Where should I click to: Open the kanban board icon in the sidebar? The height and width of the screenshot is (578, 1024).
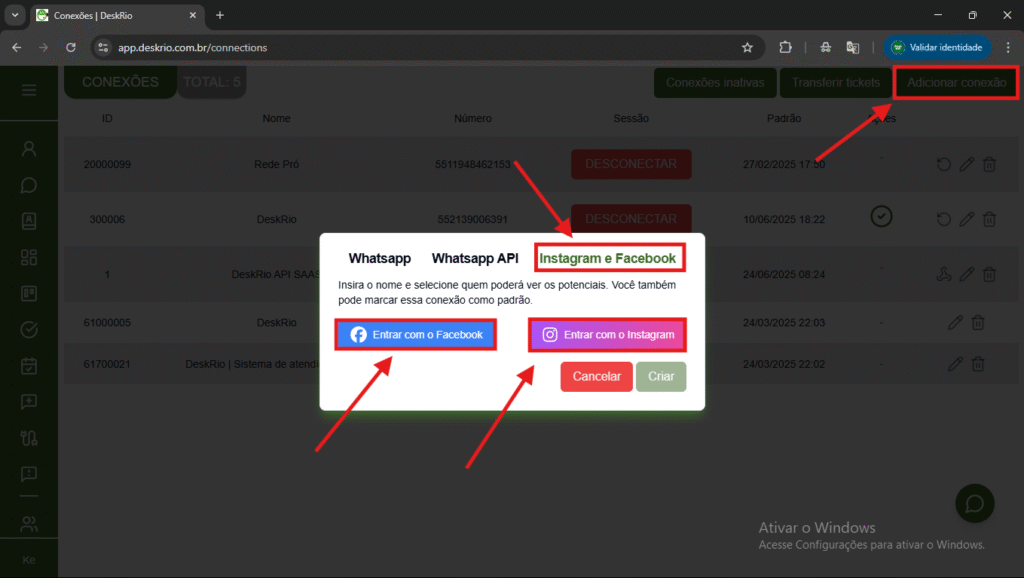point(29,294)
